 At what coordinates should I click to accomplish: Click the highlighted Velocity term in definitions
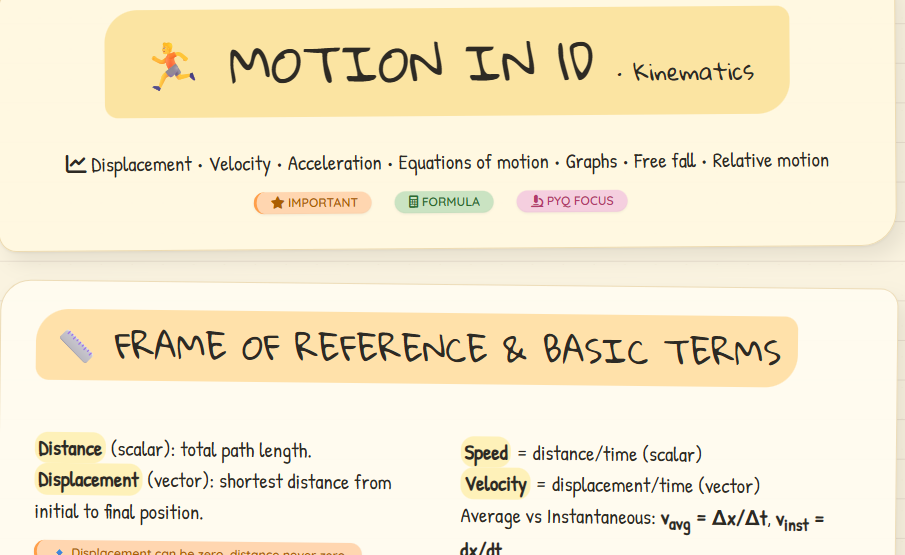[x=496, y=484]
